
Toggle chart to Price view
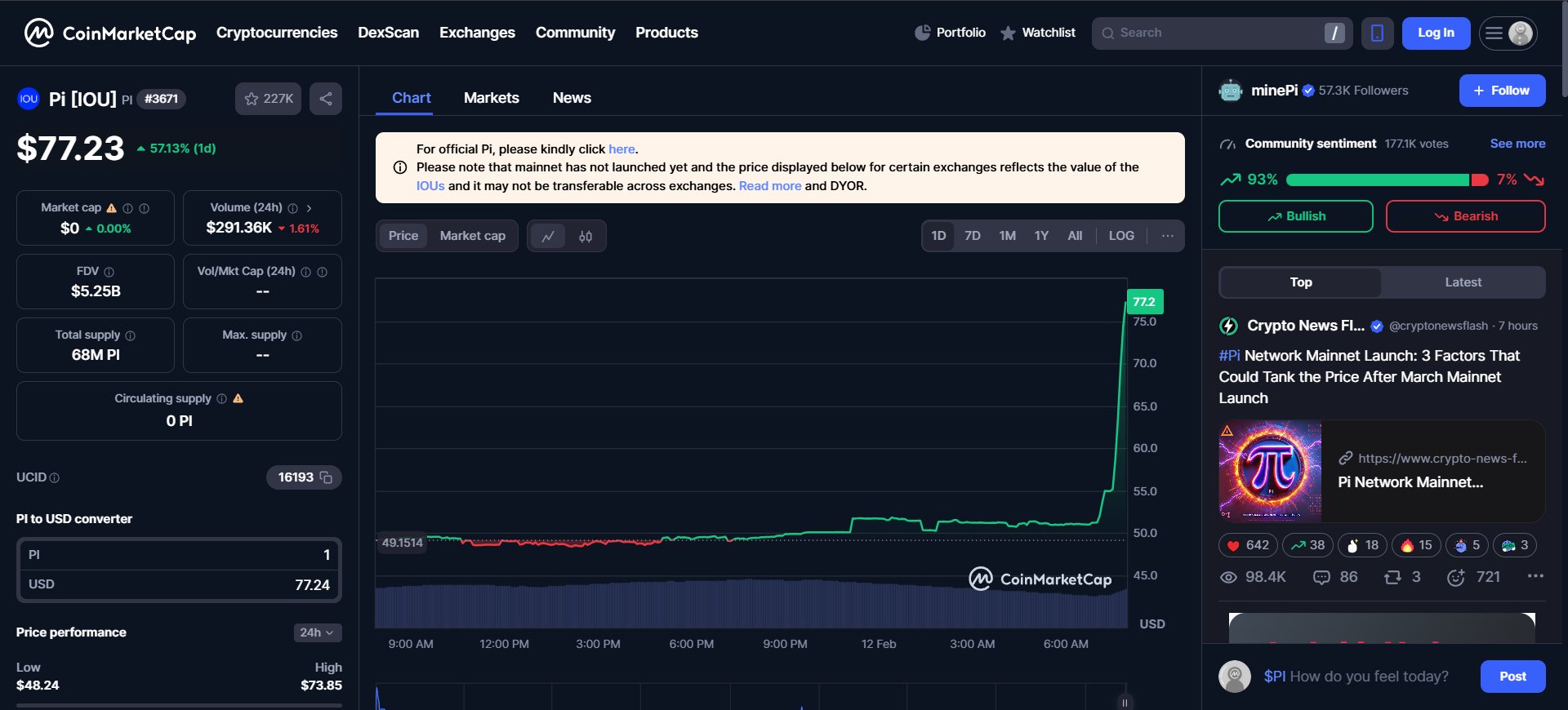pos(403,236)
